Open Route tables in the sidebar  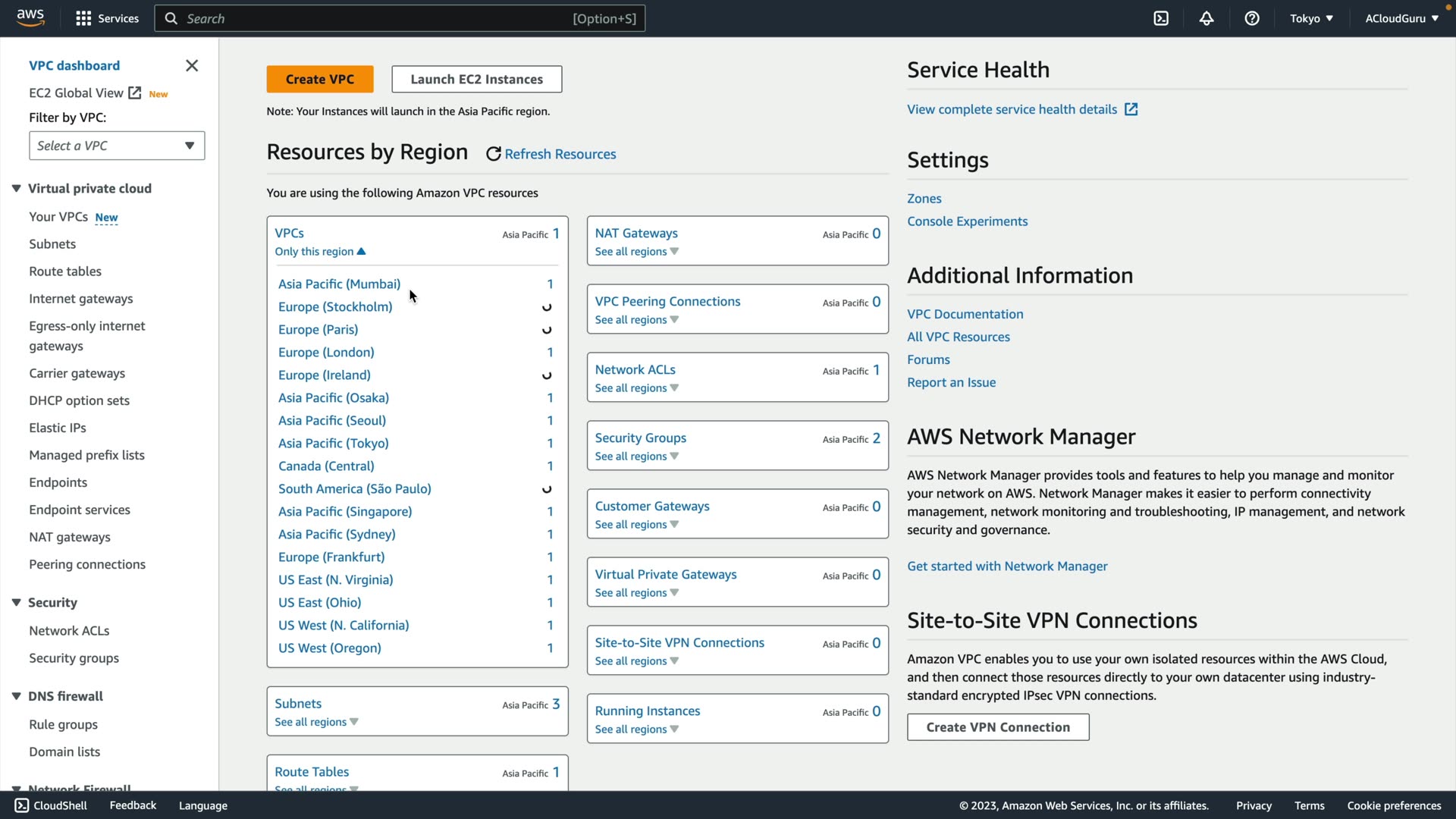[x=65, y=271]
